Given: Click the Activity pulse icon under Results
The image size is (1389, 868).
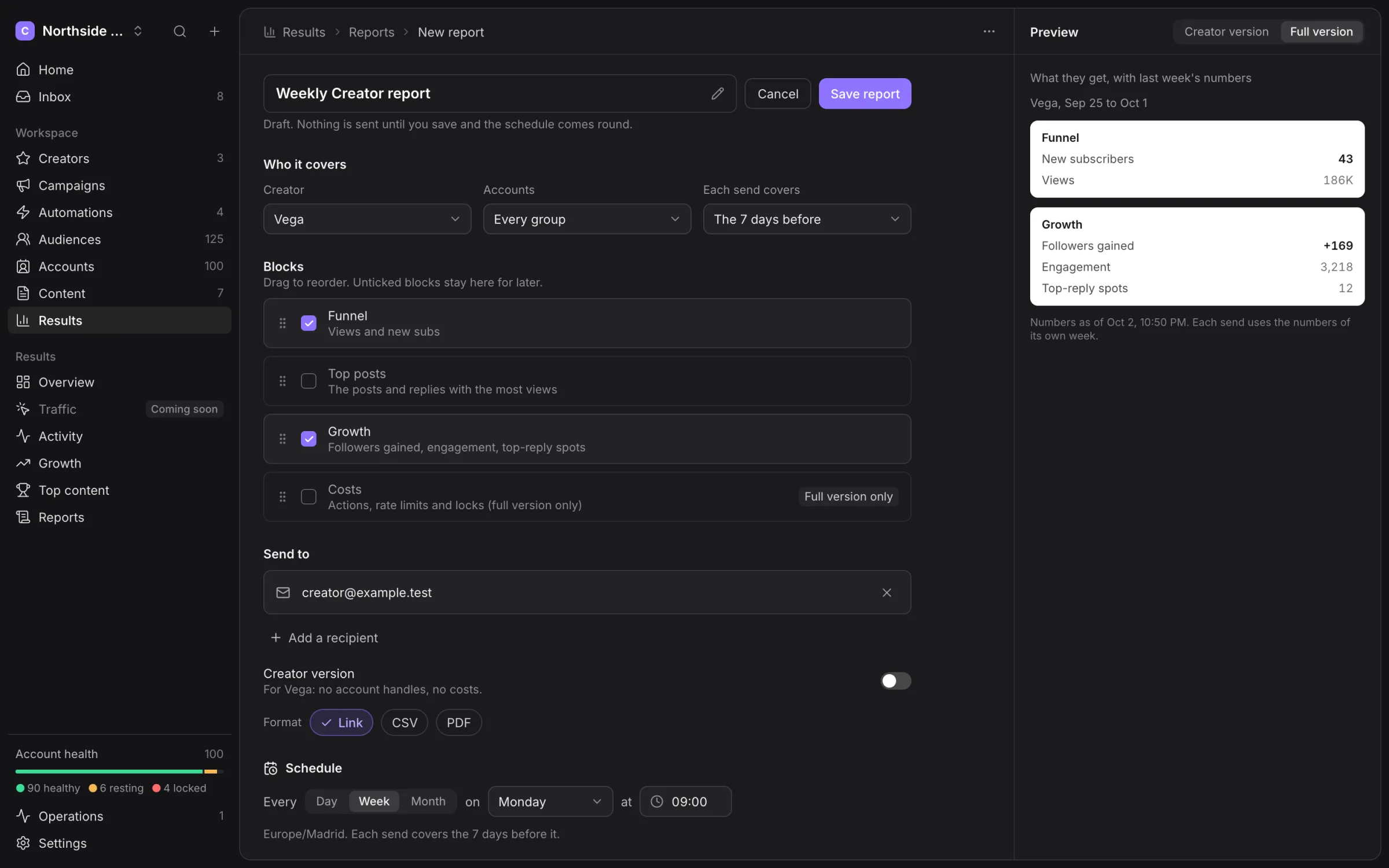Looking at the screenshot, I should (23, 436).
